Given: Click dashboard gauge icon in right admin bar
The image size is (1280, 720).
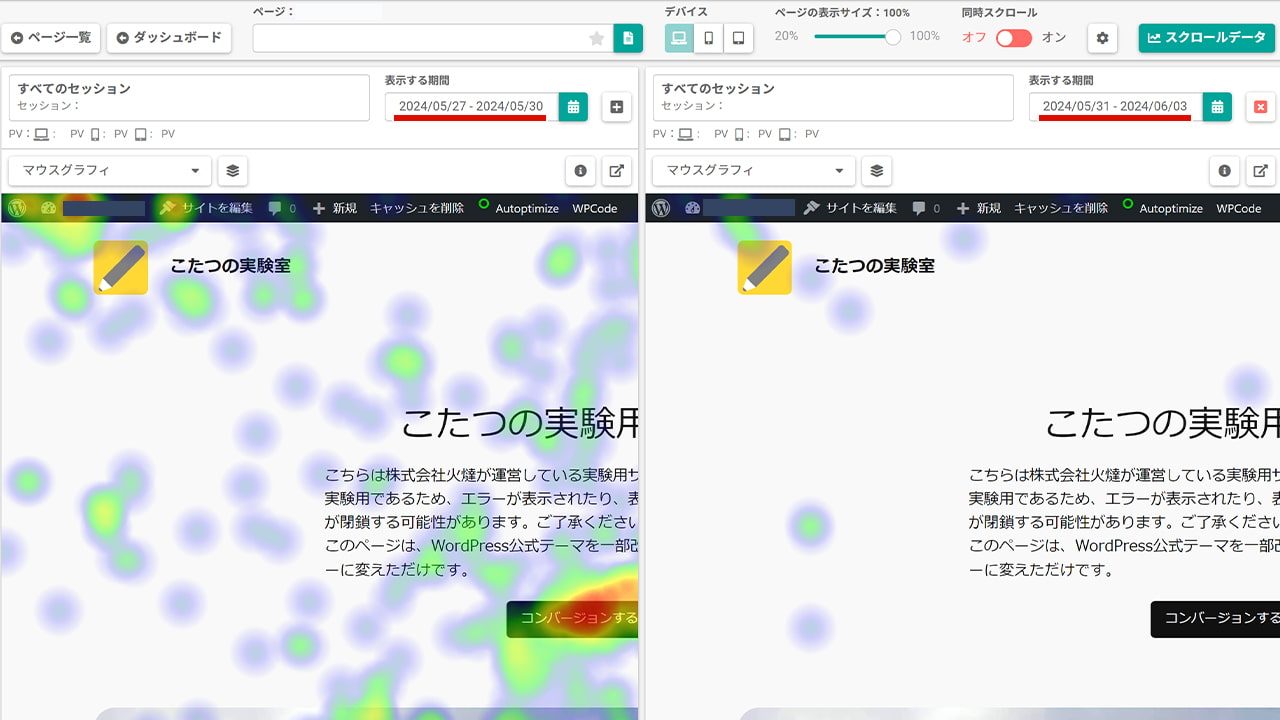Looking at the screenshot, I should pyautogui.click(x=692, y=208).
